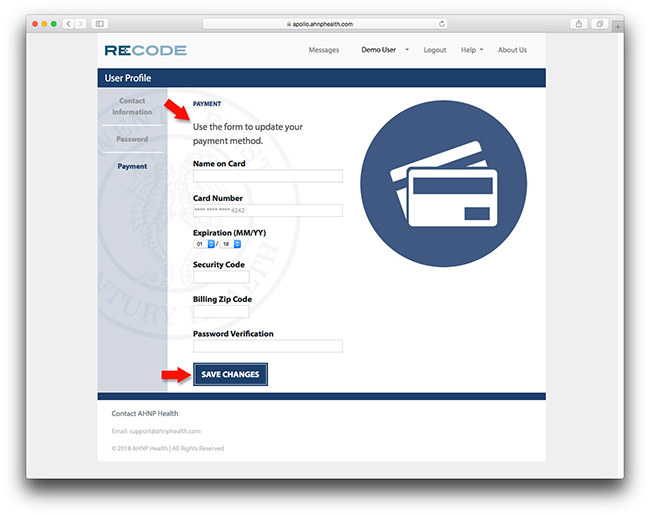The width and height of the screenshot is (650, 516).
Task: Go back with browser back arrow
Action: click(68, 23)
